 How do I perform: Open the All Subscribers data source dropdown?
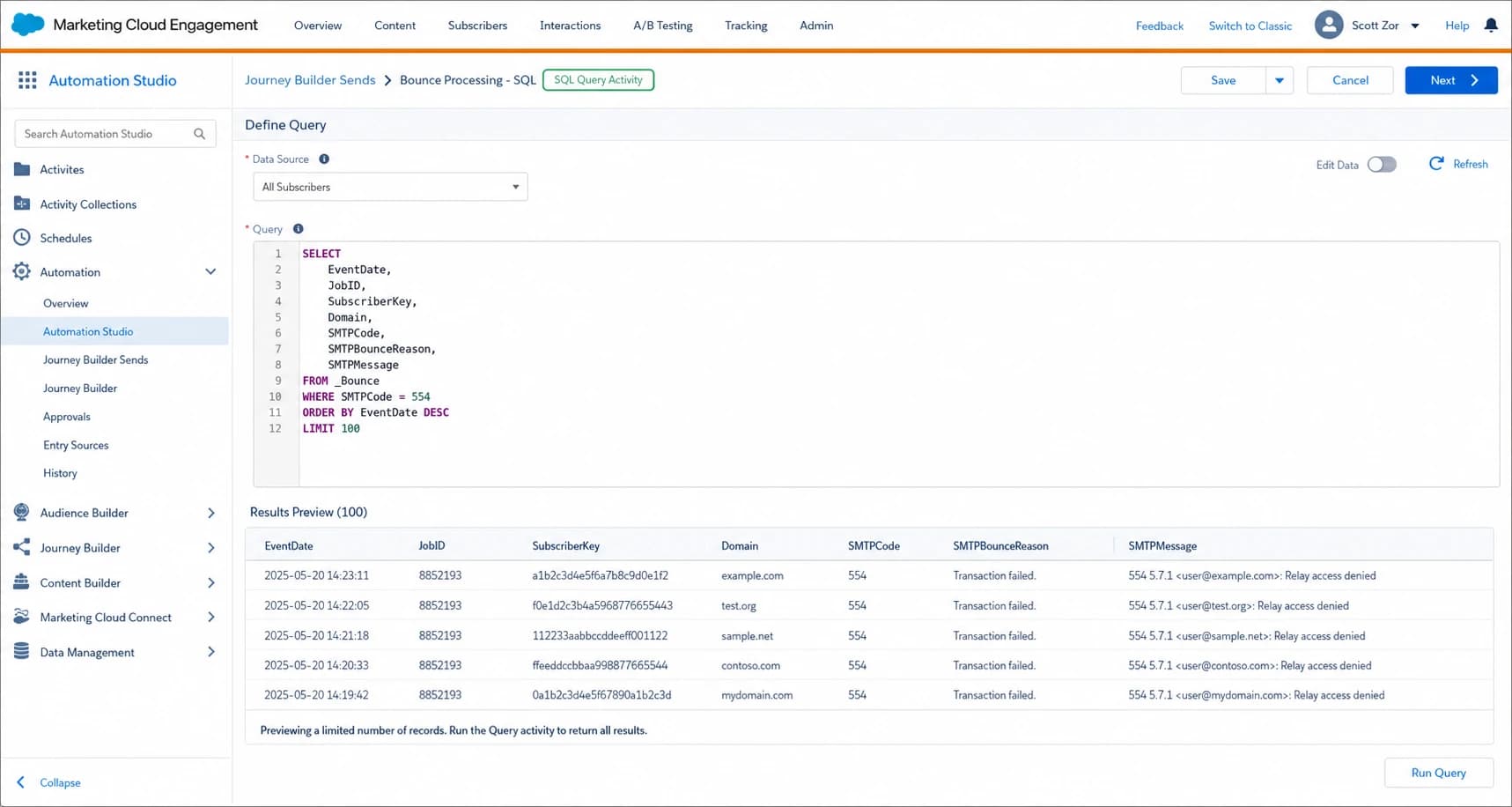[390, 187]
